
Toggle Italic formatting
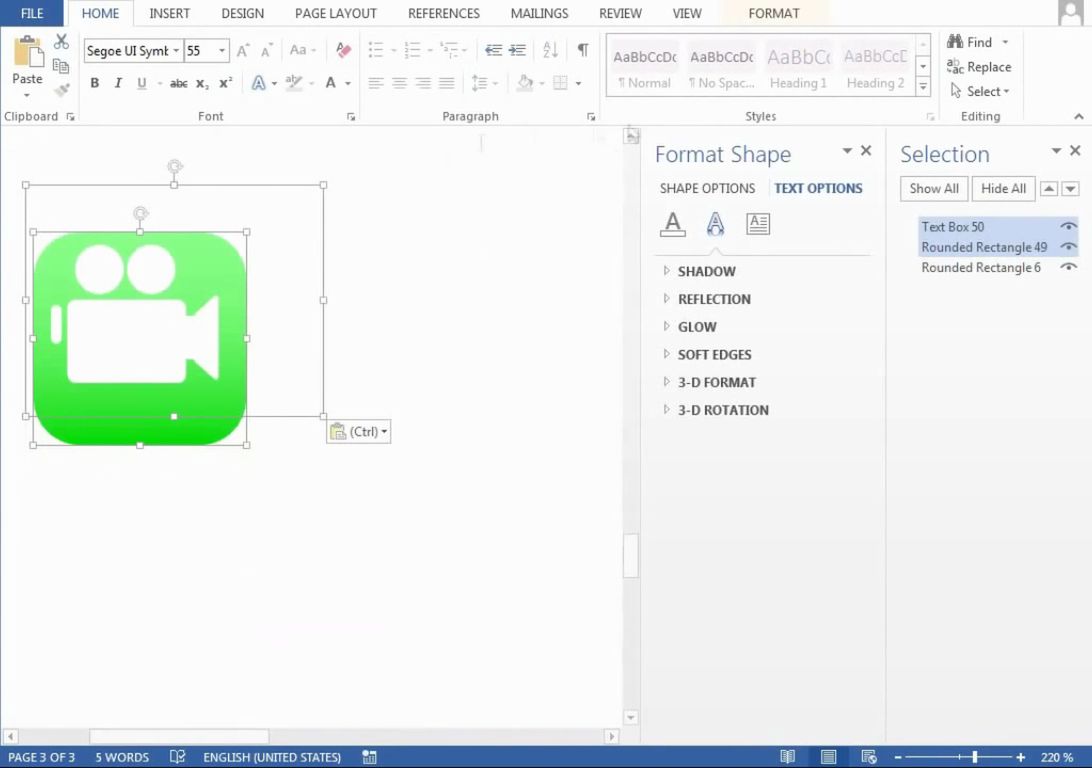(118, 83)
